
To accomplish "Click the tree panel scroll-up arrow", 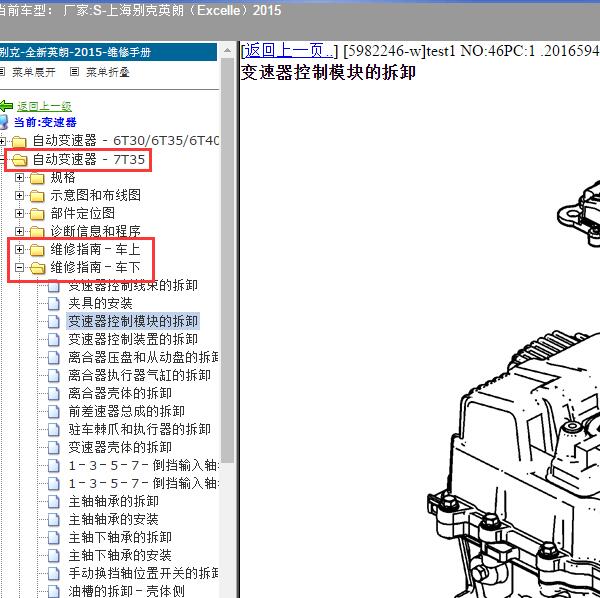I will tap(227, 50).
